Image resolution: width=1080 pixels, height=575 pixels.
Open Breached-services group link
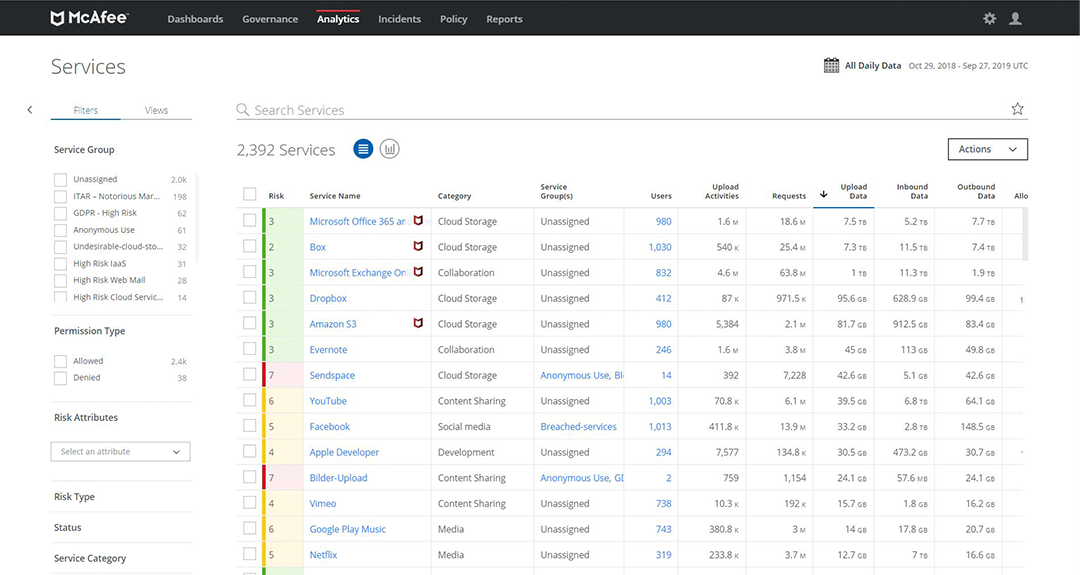(x=579, y=426)
